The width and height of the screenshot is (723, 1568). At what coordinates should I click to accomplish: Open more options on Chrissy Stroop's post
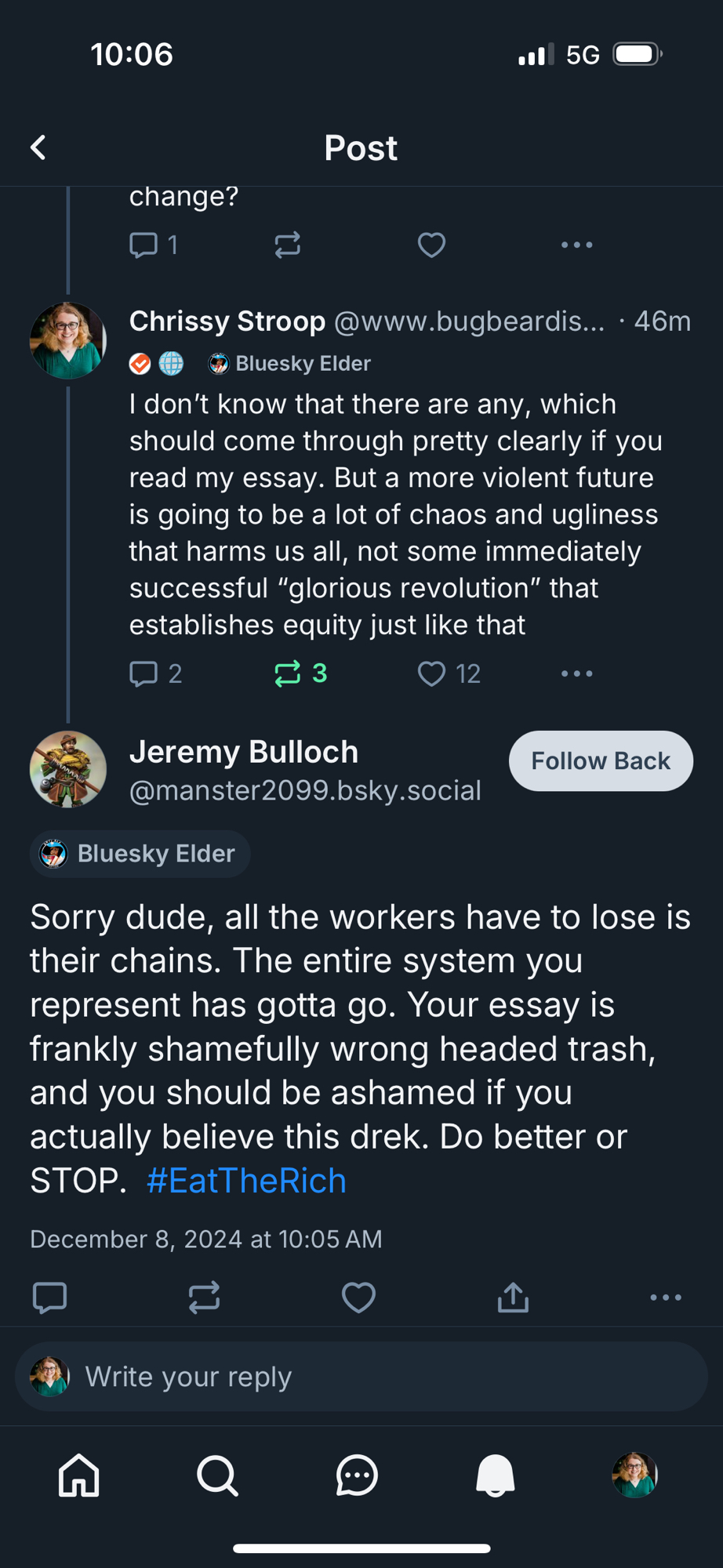[x=577, y=673]
